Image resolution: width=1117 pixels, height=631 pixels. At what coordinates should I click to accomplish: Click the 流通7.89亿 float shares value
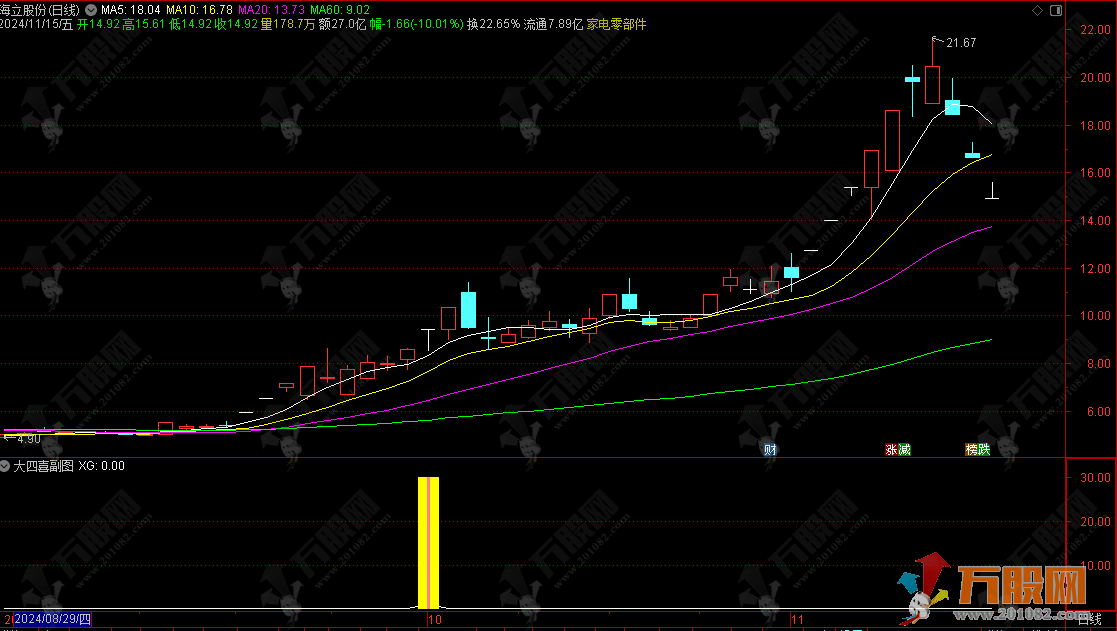coord(553,24)
